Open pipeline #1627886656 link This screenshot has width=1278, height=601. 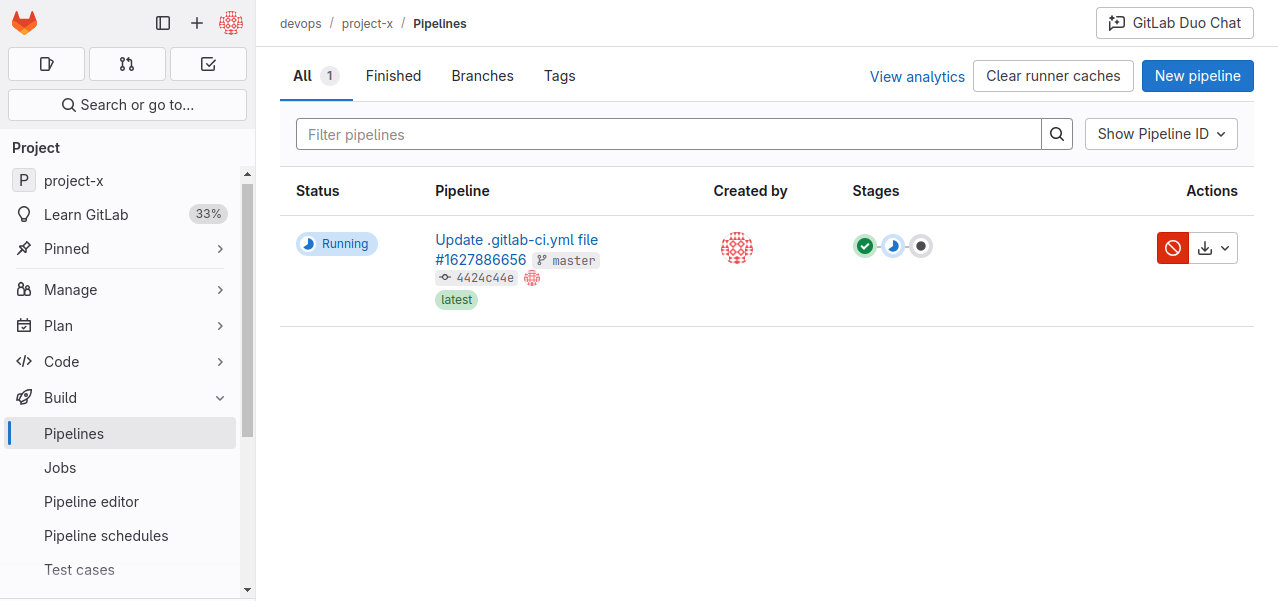[x=481, y=260]
